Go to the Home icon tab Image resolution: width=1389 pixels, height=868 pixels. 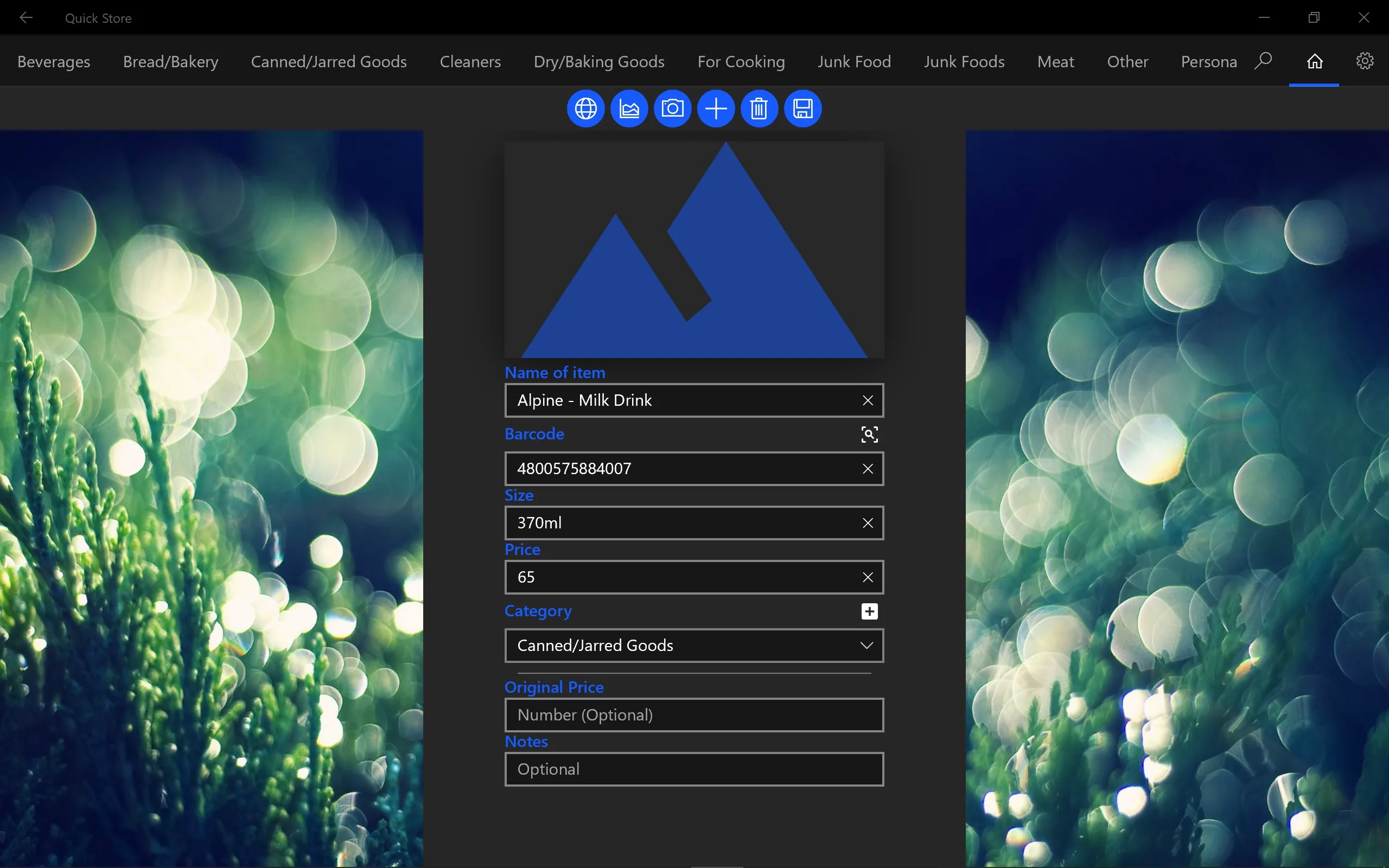(x=1314, y=61)
